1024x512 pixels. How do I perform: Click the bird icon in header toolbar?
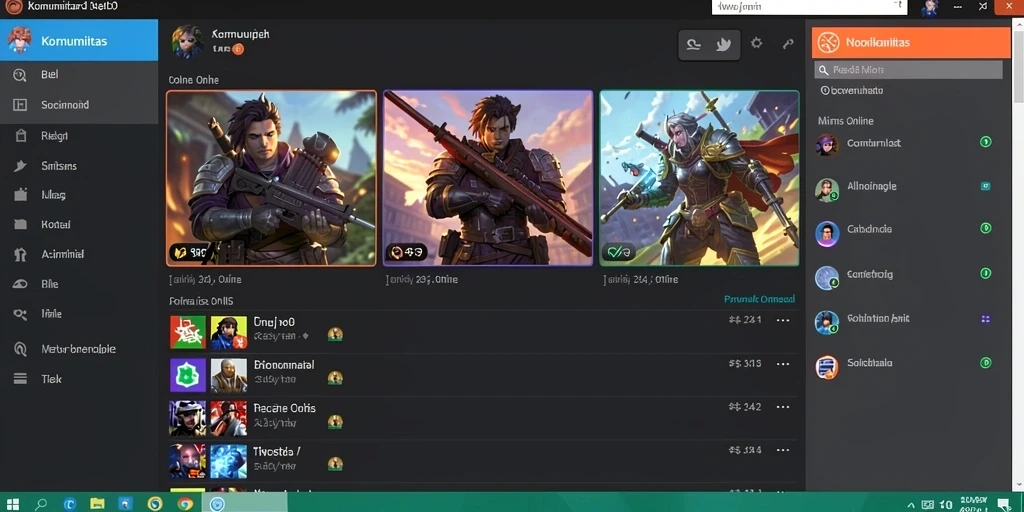click(x=724, y=44)
